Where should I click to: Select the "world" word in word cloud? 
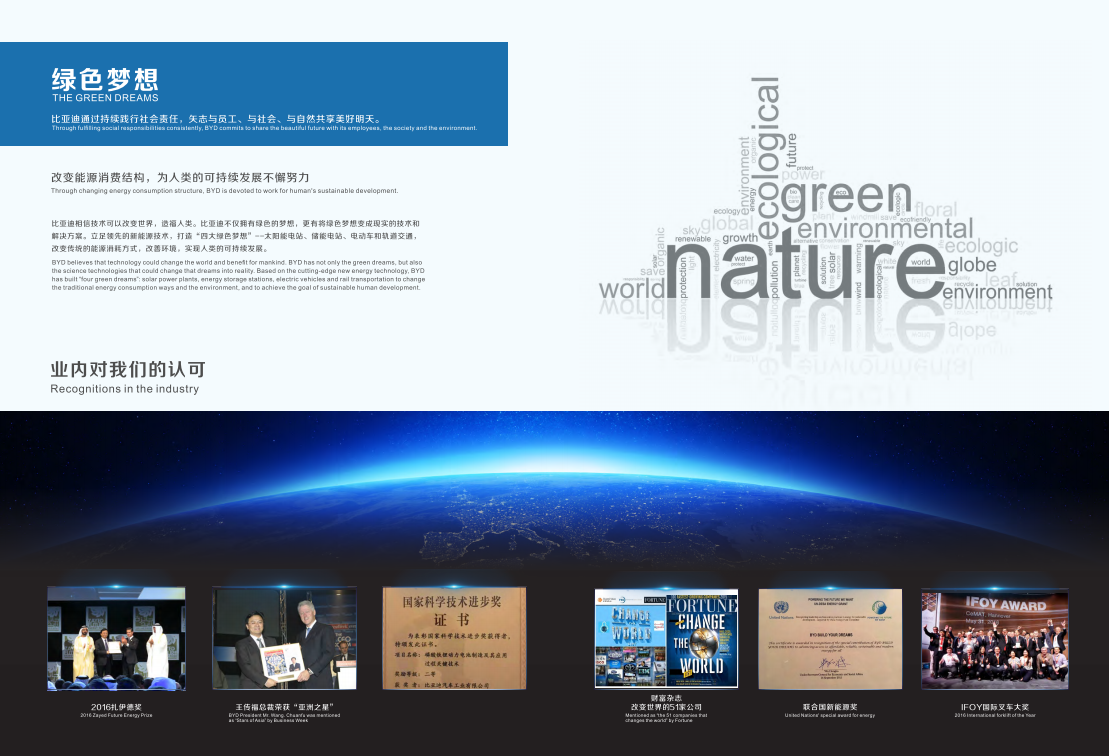tap(631, 290)
